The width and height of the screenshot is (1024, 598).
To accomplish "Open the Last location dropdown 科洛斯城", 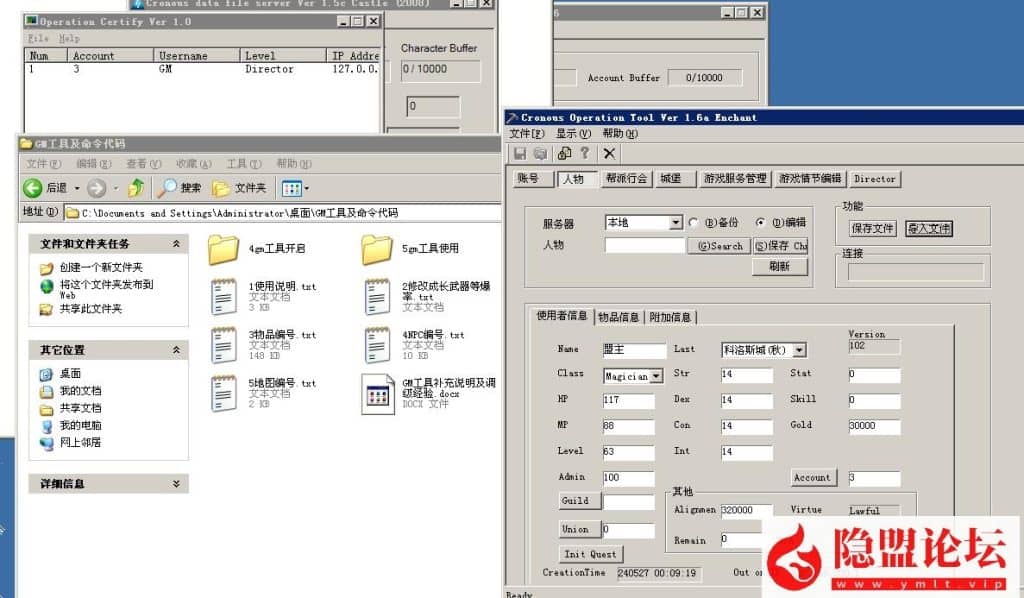I will click(799, 351).
